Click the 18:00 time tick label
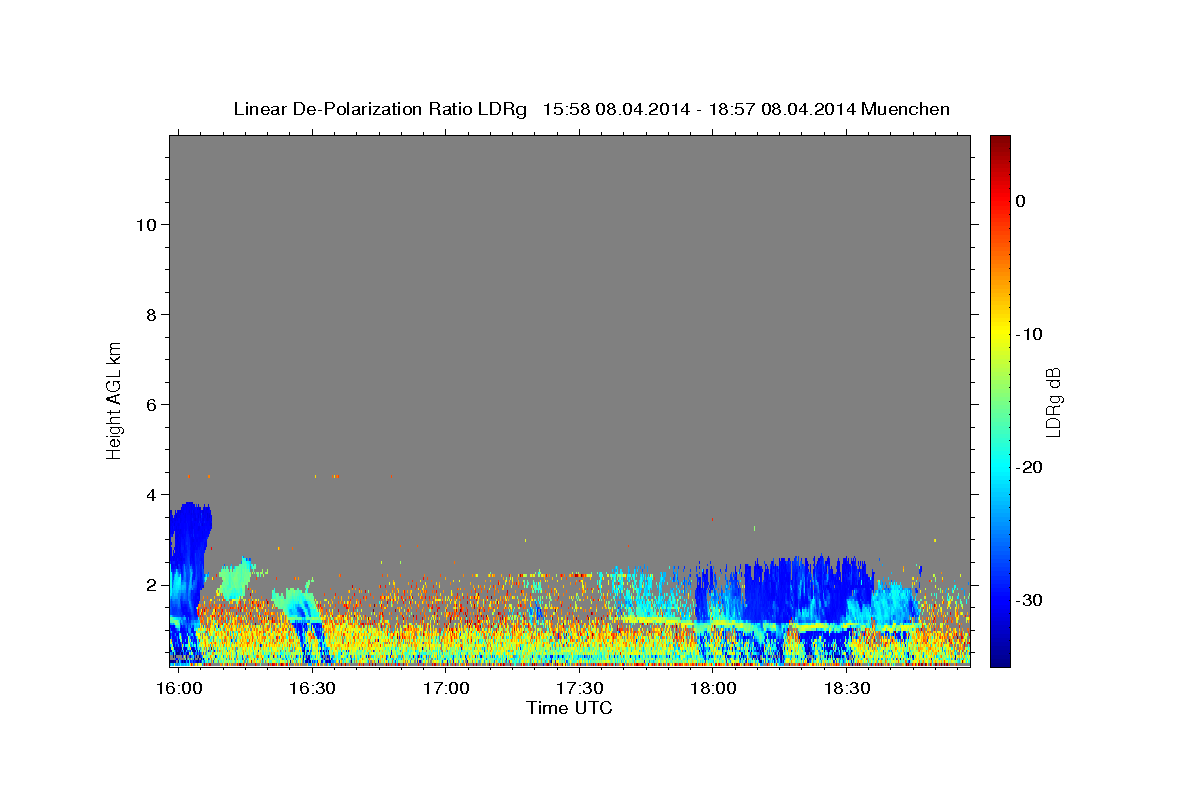The width and height of the screenshot is (1200, 800). [x=712, y=689]
